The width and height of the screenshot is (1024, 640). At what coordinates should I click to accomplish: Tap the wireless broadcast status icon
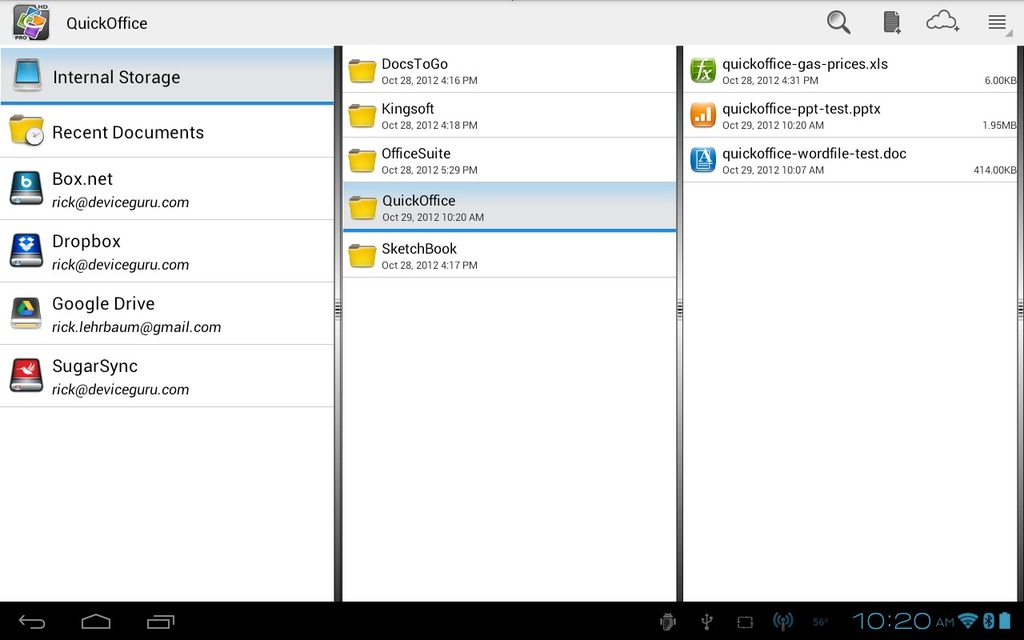pyautogui.click(x=782, y=622)
